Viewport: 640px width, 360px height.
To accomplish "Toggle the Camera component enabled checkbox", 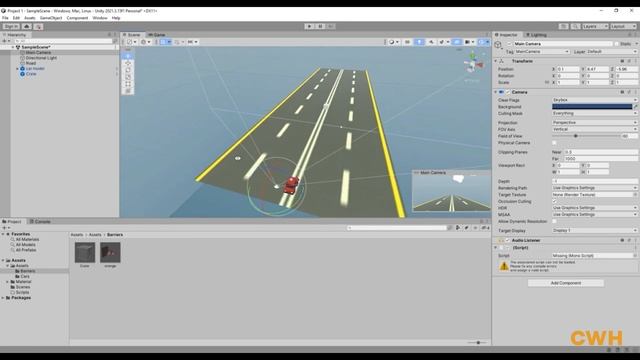I will 508,92.
